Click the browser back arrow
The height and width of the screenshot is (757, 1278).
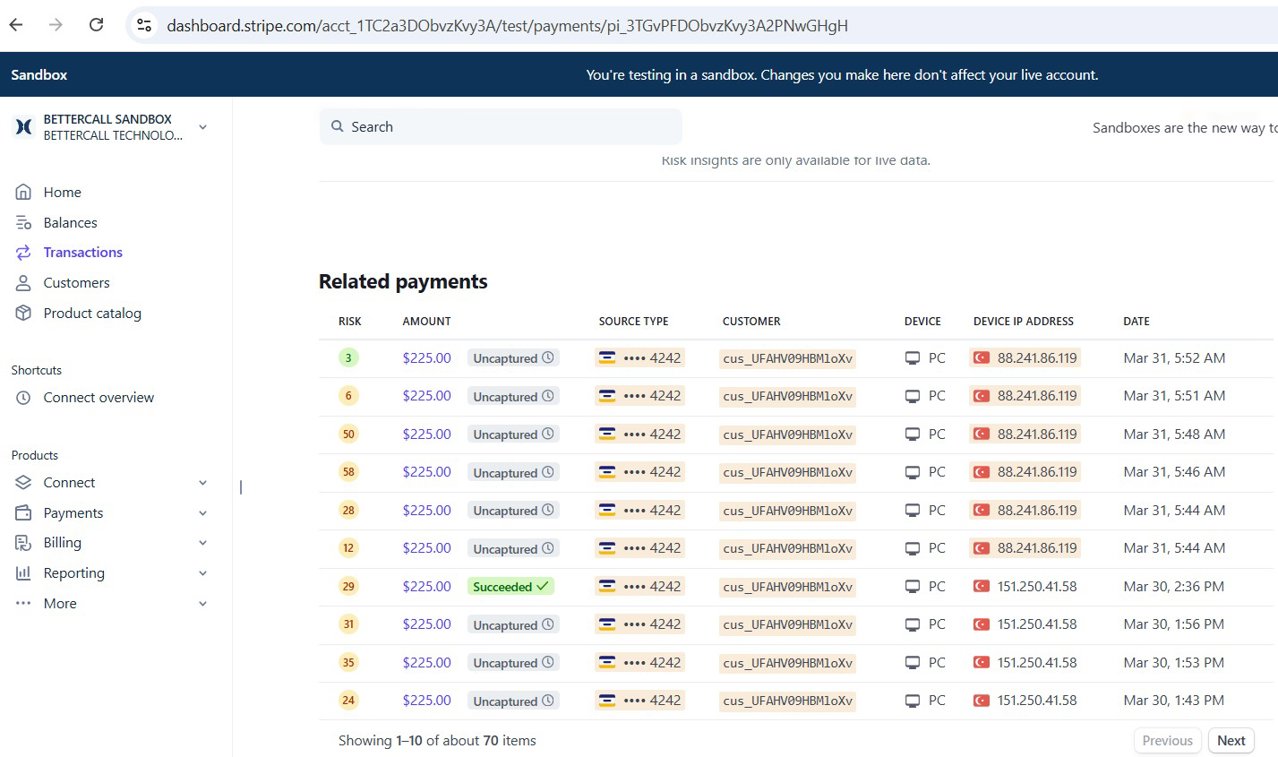tap(16, 25)
